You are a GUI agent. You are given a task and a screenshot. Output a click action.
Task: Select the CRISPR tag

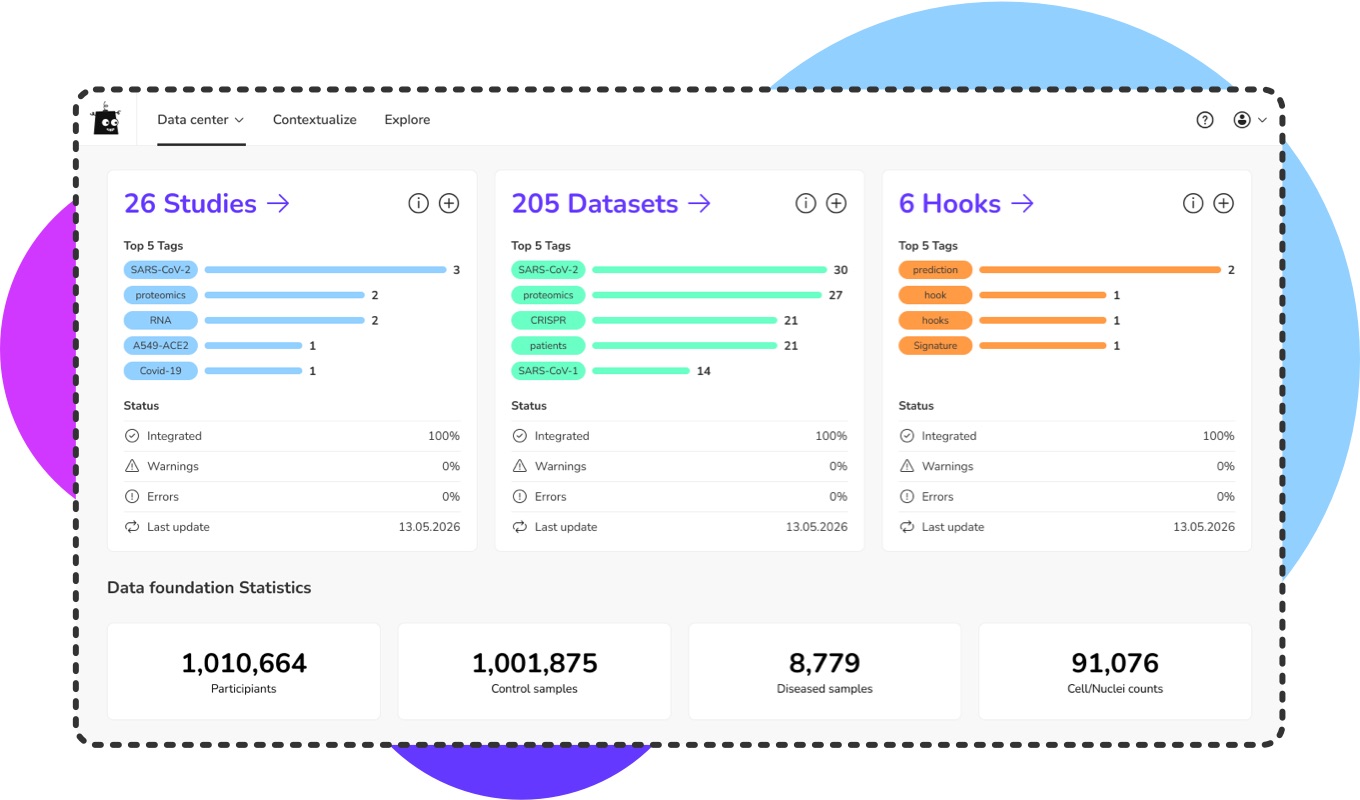[x=548, y=320]
